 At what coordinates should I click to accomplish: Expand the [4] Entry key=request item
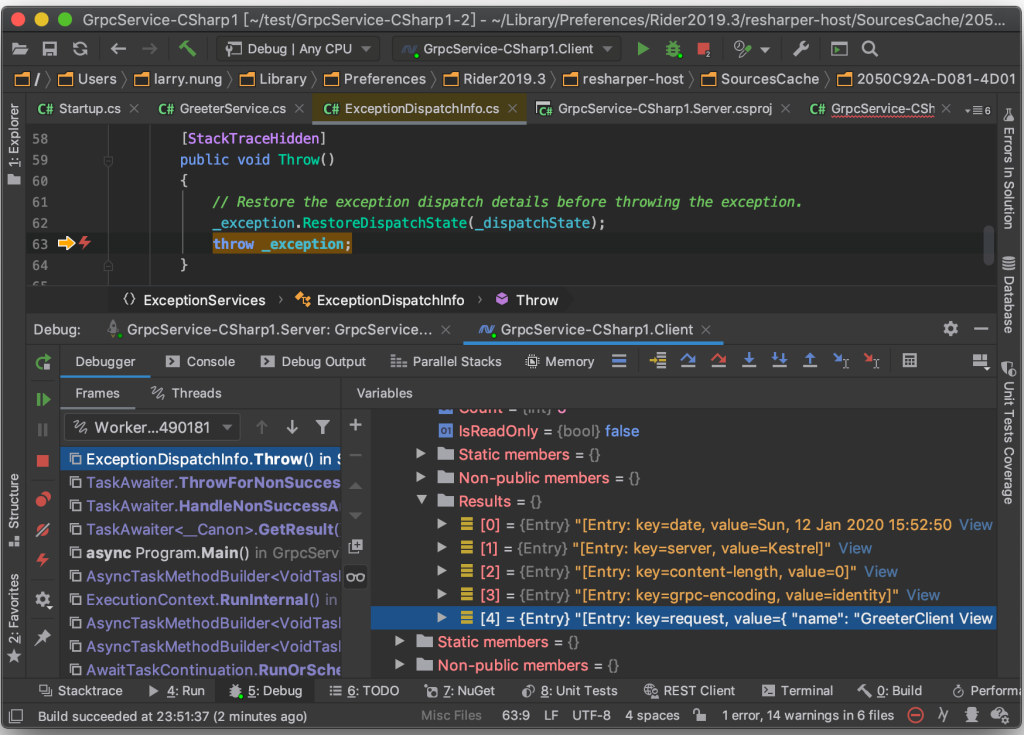click(442, 617)
